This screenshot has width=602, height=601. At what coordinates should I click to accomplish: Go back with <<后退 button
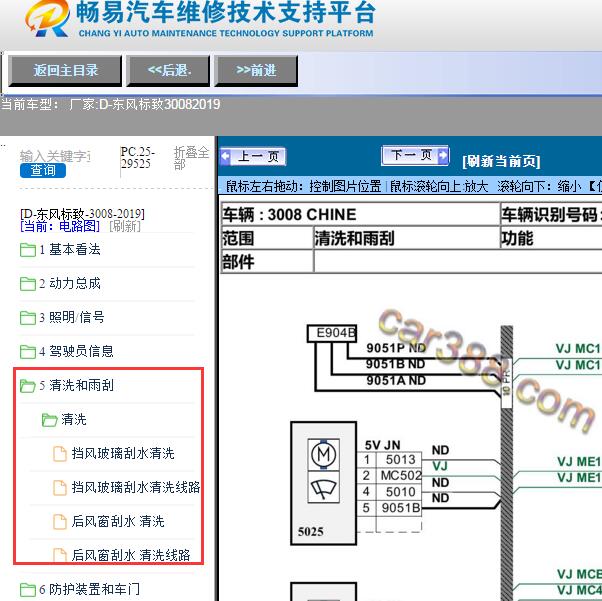[169, 70]
